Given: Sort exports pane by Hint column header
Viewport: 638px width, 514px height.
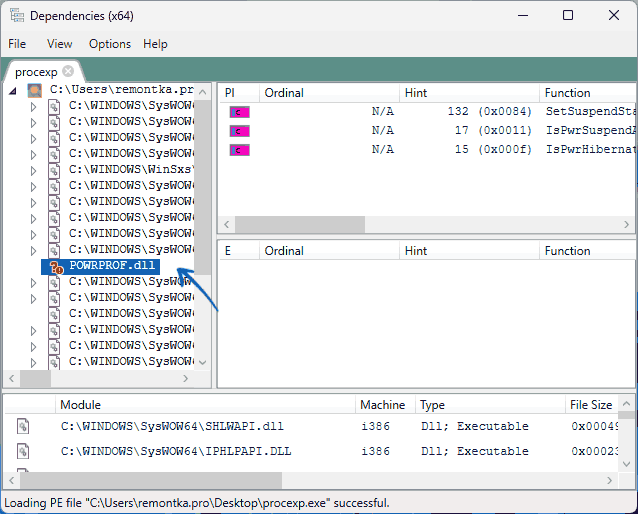Looking at the screenshot, I should 469,251.
